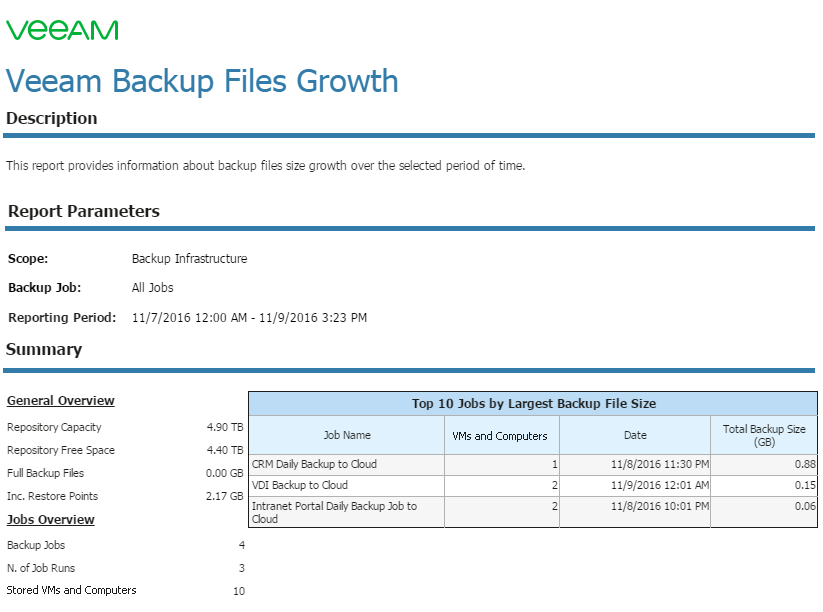Click the Jobs Overview heading link
823x612 pixels.
[50, 519]
